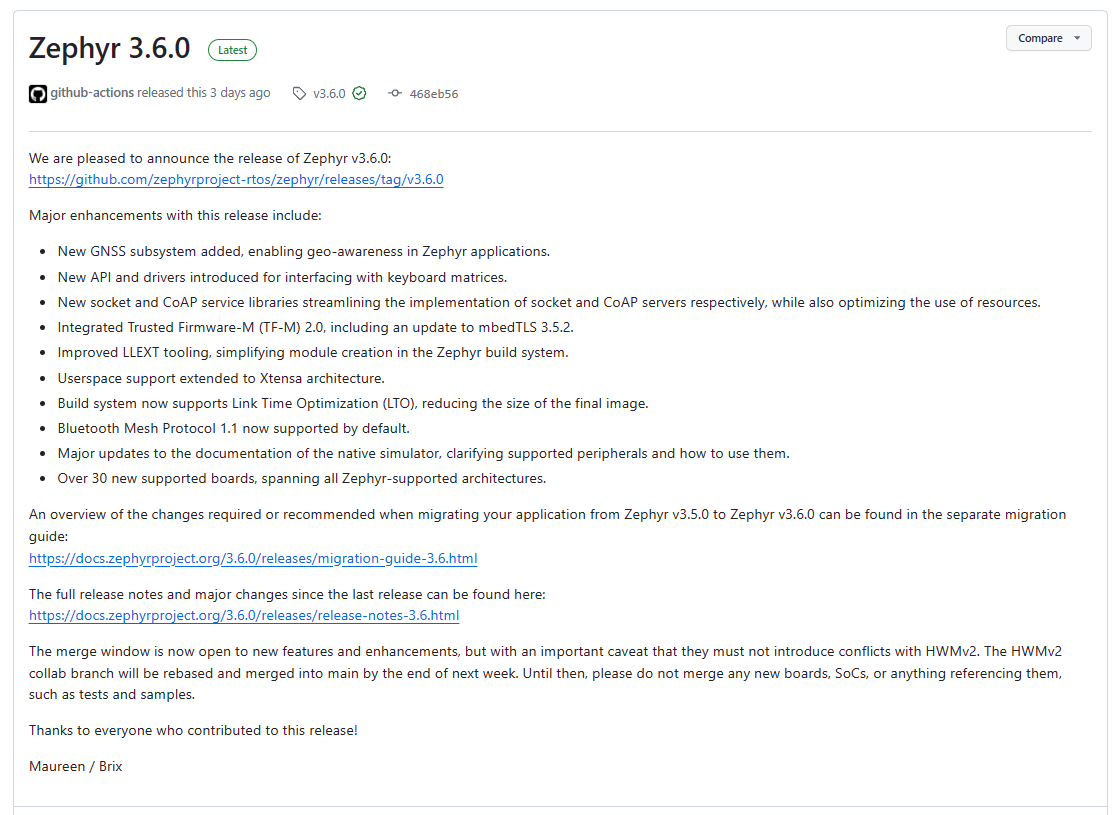Open the github-actions author link
1115x815 pixels.
coord(92,92)
